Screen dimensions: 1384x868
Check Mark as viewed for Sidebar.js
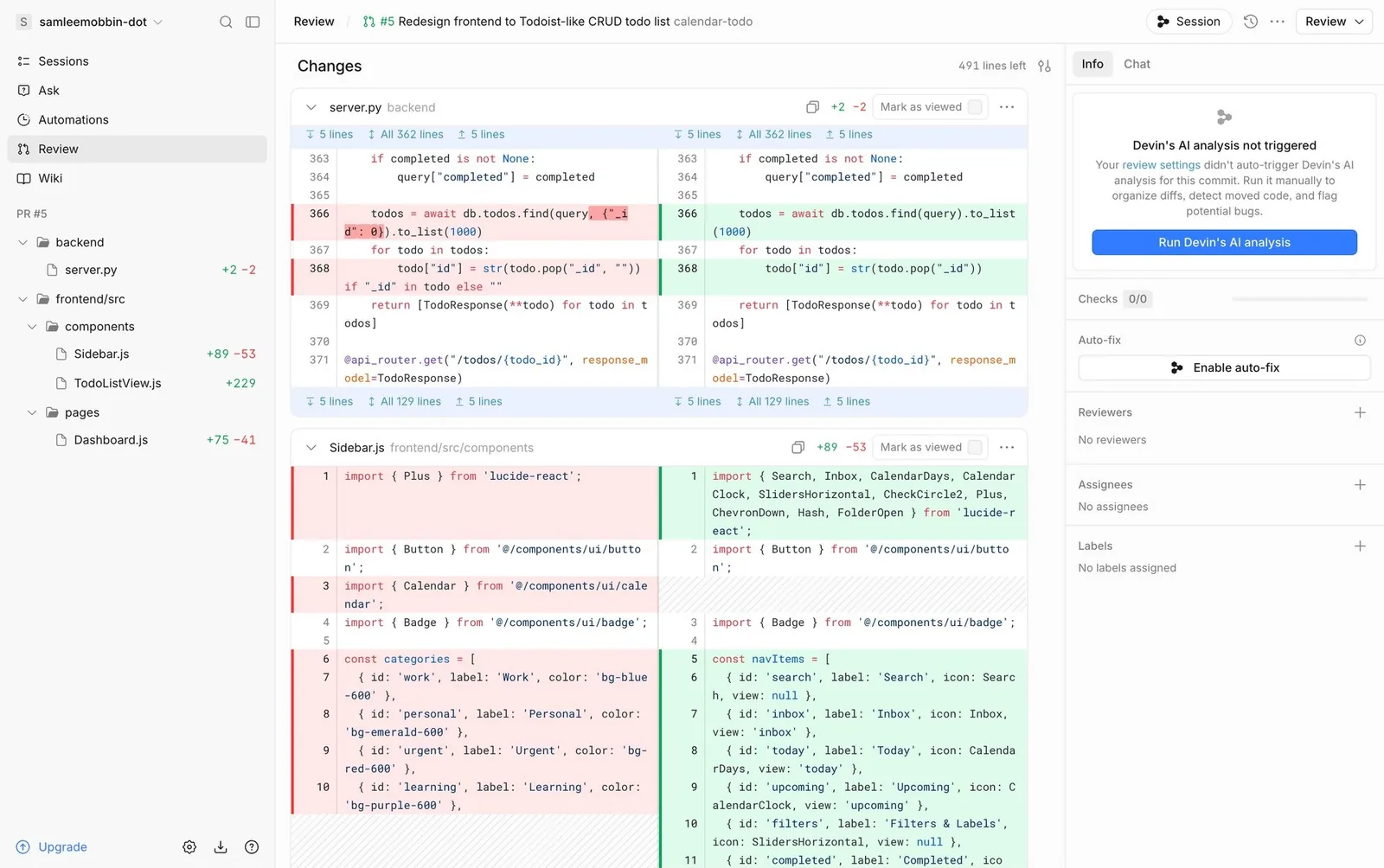click(x=975, y=447)
